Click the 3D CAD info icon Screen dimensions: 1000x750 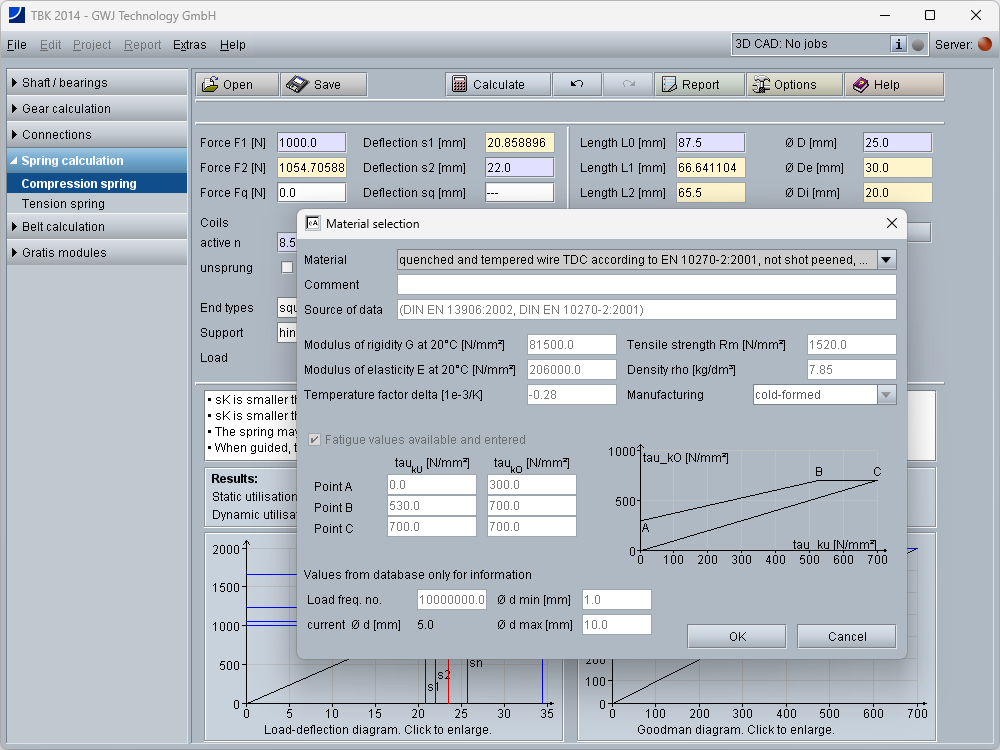point(898,44)
